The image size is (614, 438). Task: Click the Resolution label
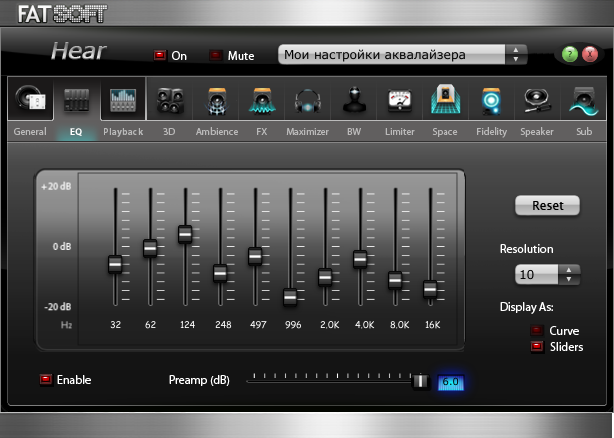527,249
